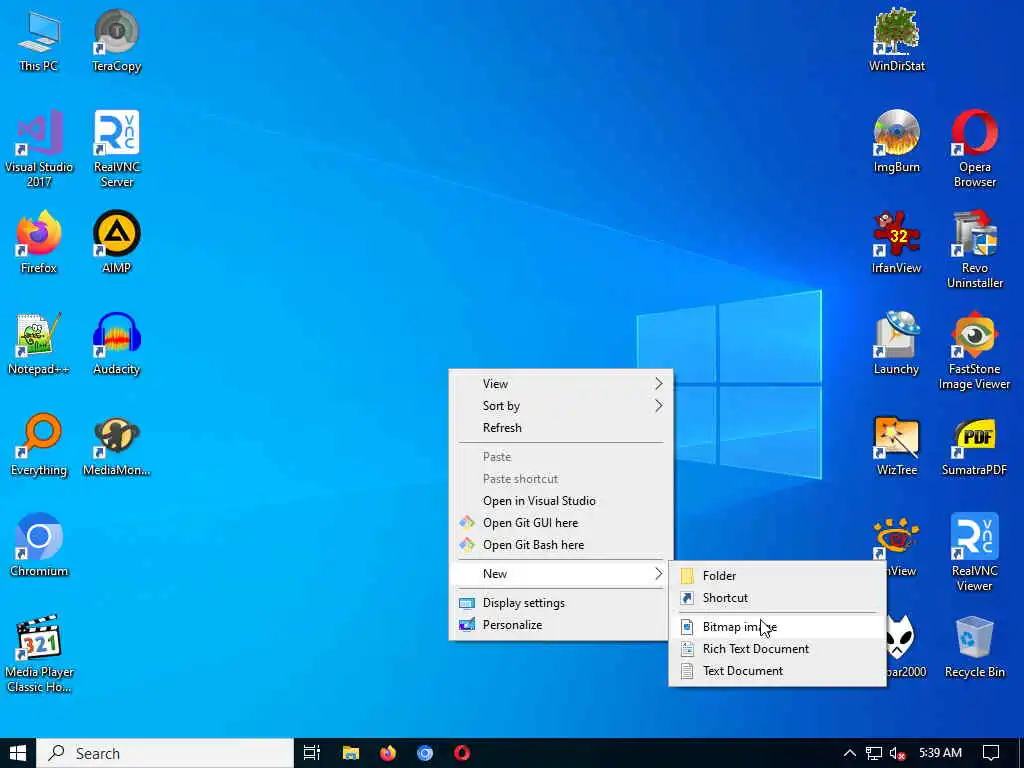Expand the Sort by submenu

[x=561, y=406]
